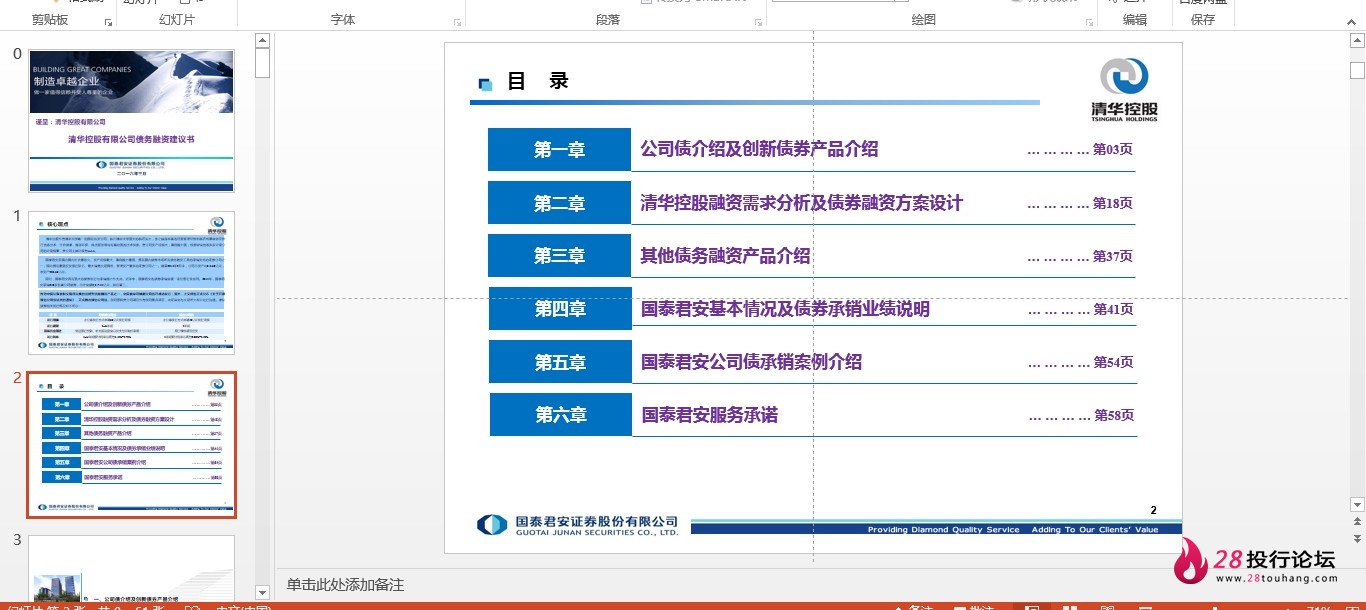1366x610 pixels.
Task: Click text 公司债介绍及创新债券产品介绍
Action: tap(759, 149)
